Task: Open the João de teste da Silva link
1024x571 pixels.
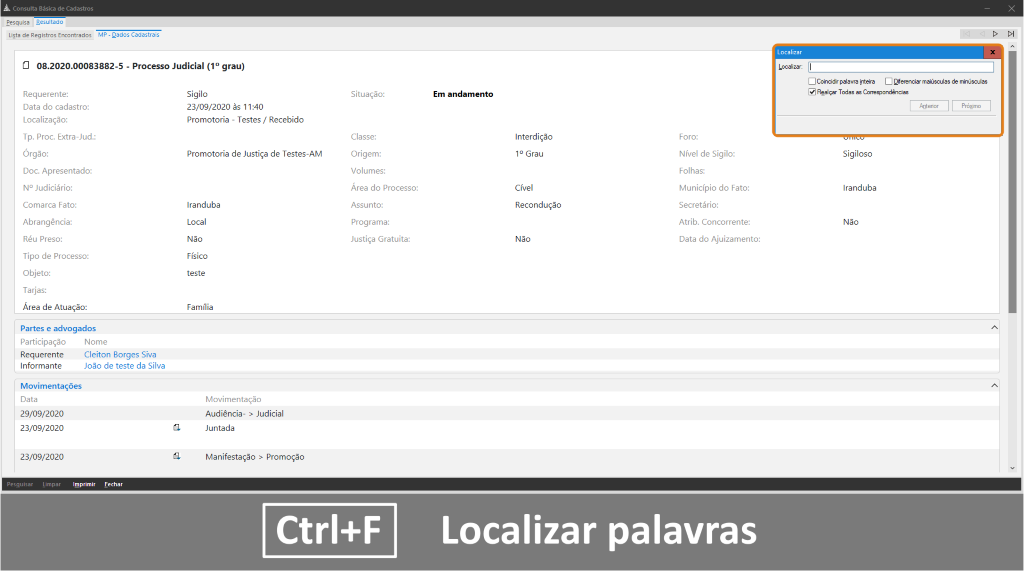Action: [x=124, y=366]
